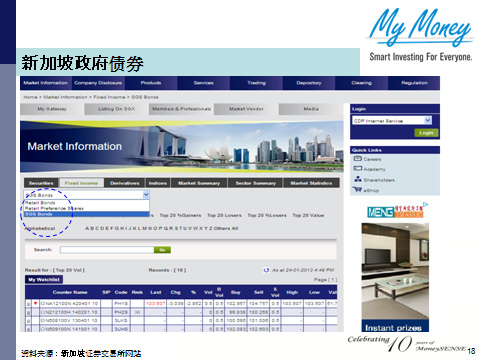This screenshot has width=480, height=360.
Task: Select the Market Statistics tab
Action: click(x=311, y=183)
